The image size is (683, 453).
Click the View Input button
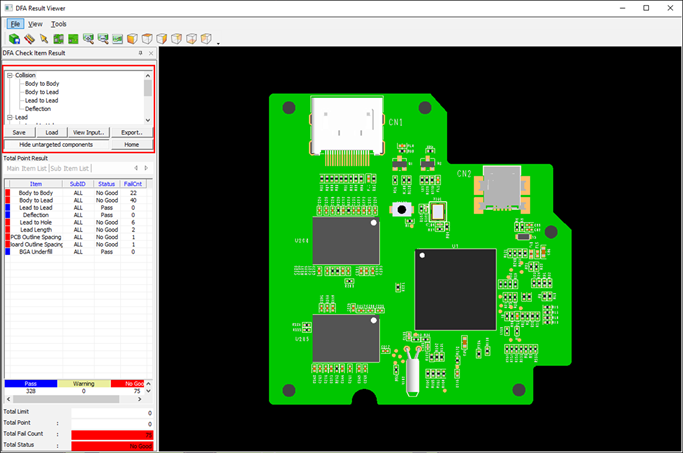click(x=89, y=132)
